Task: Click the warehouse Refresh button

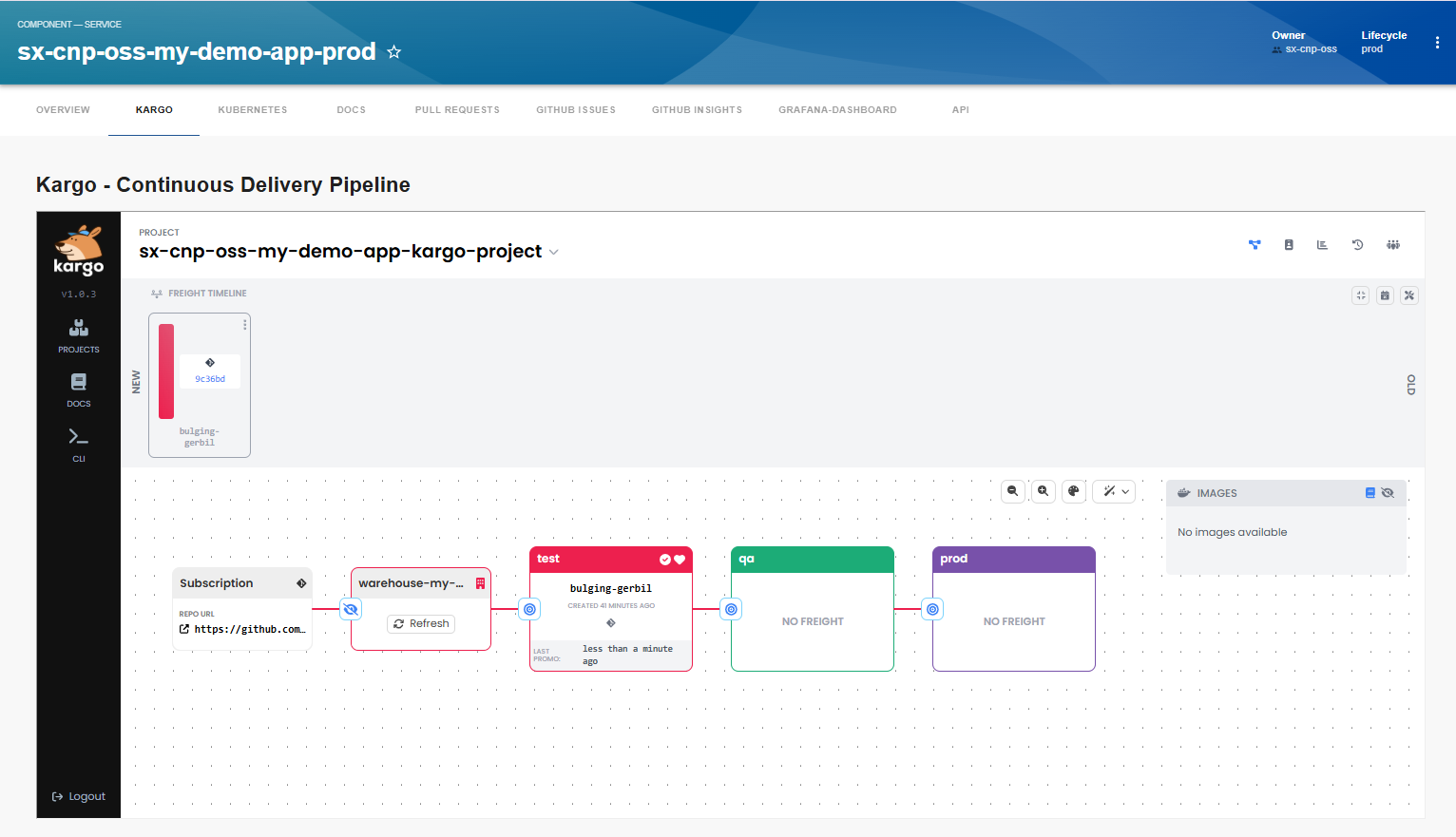Action: coord(421,624)
